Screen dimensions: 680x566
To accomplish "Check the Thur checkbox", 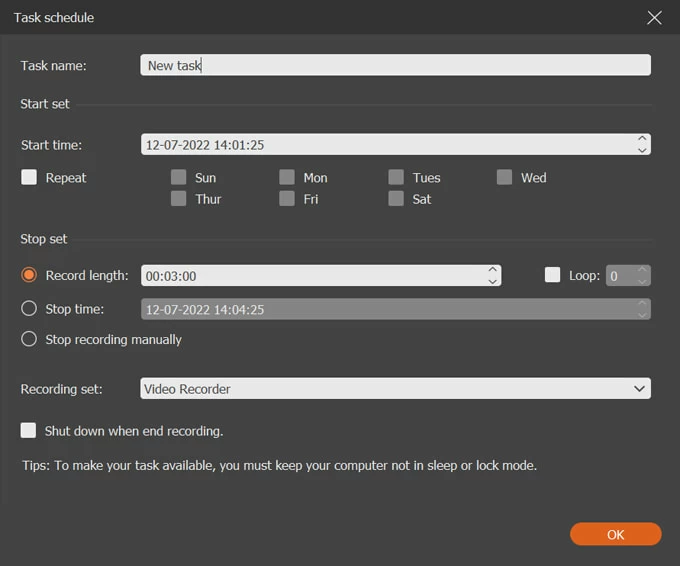I will coord(179,199).
